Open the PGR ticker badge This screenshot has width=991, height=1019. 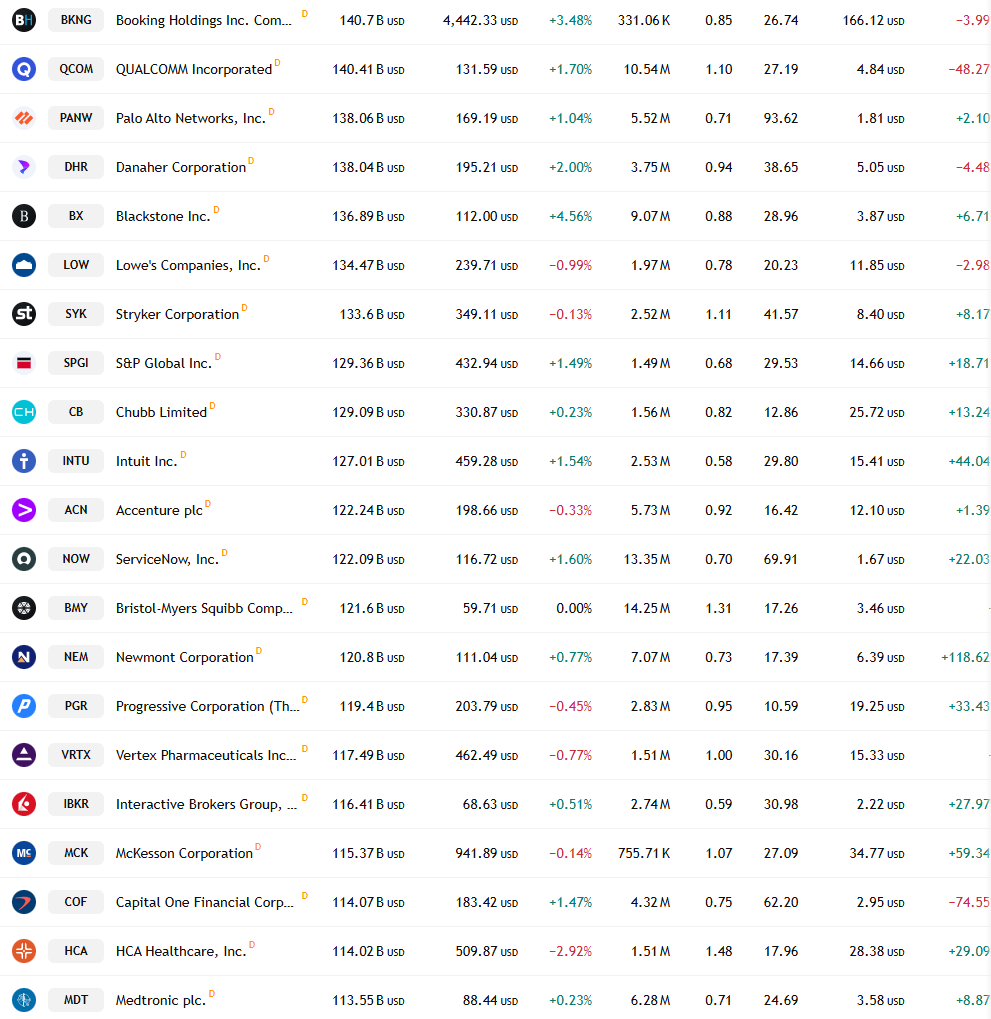[76, 706]
